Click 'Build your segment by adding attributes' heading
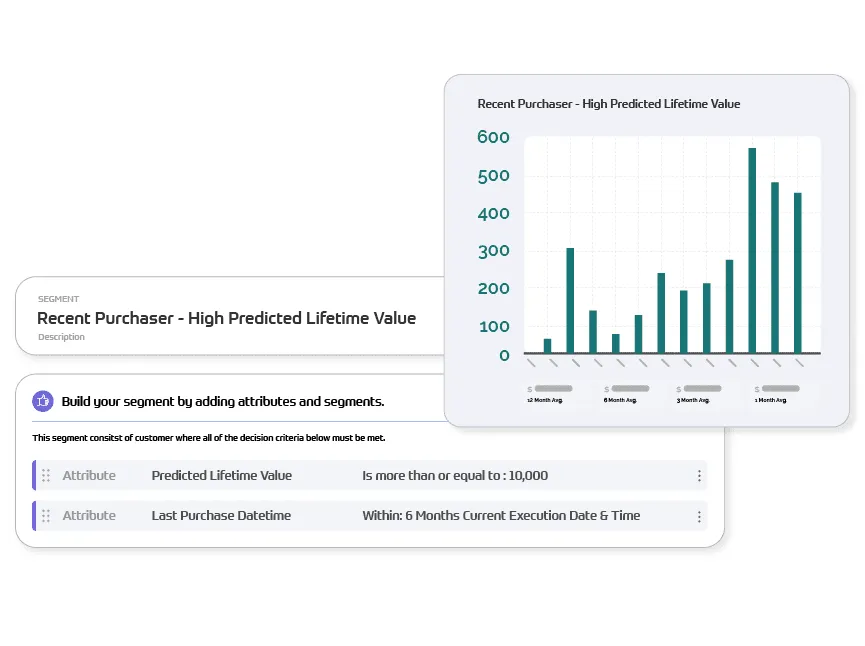 pyautogui.click(x=223, y=401)
